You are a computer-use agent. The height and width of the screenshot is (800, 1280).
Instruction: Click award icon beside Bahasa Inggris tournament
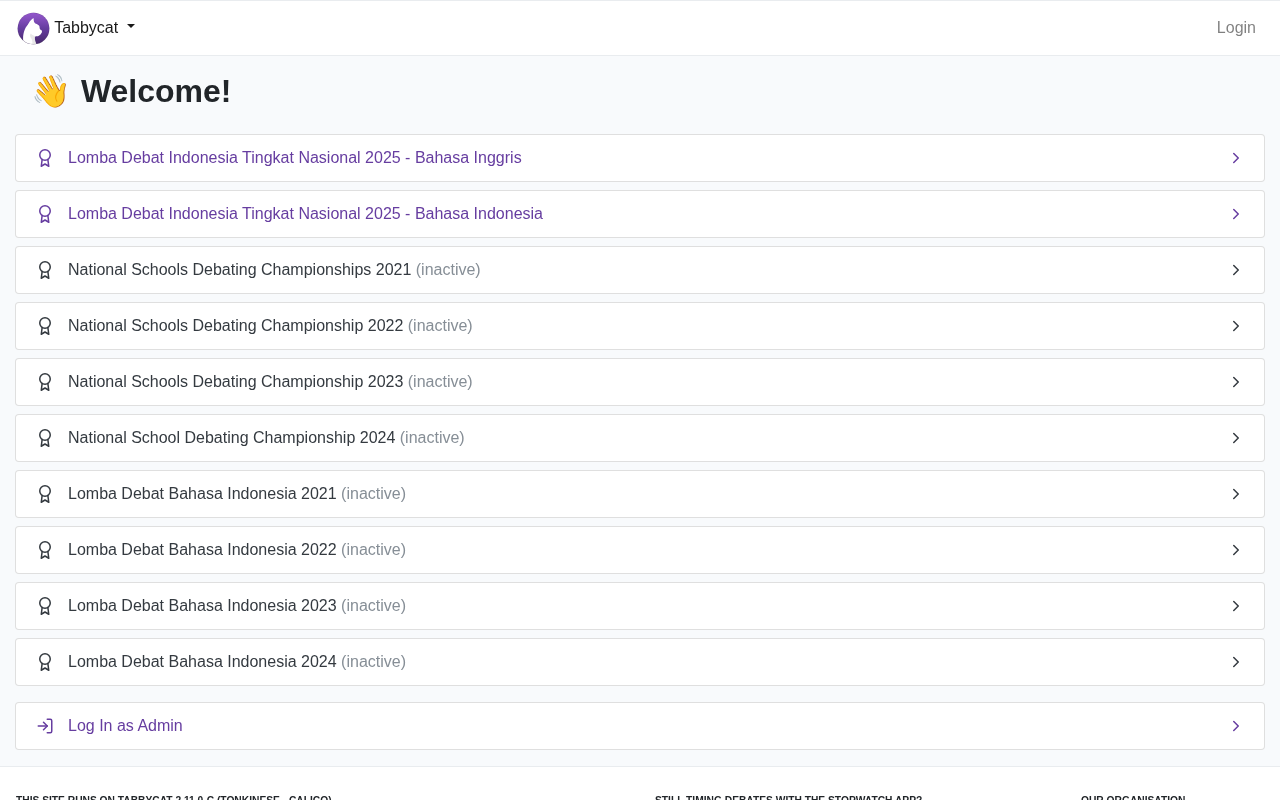pos(45,158)
